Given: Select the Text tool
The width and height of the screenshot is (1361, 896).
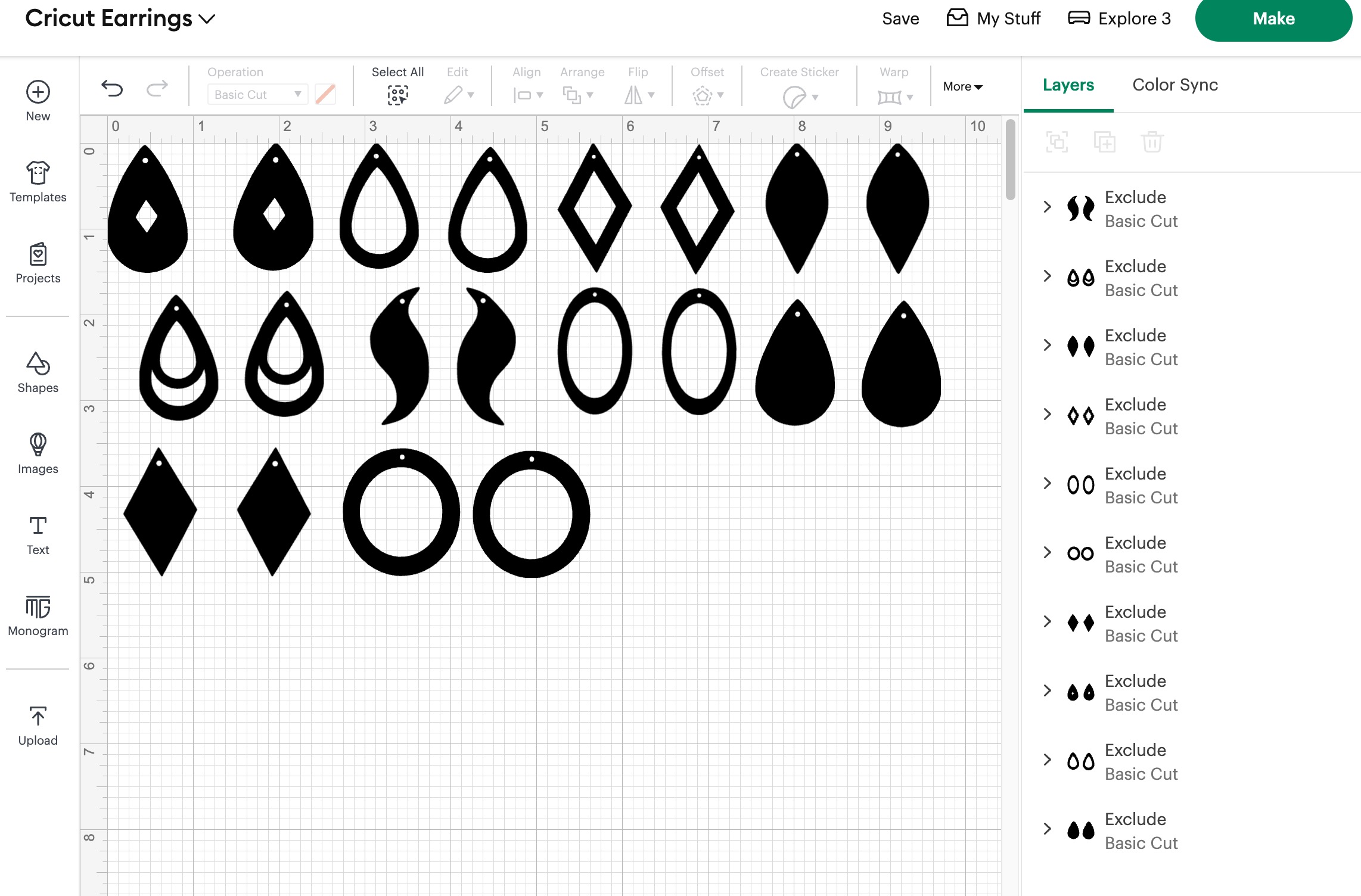Looking at the screenshot, I should click(x=38, y=534).
